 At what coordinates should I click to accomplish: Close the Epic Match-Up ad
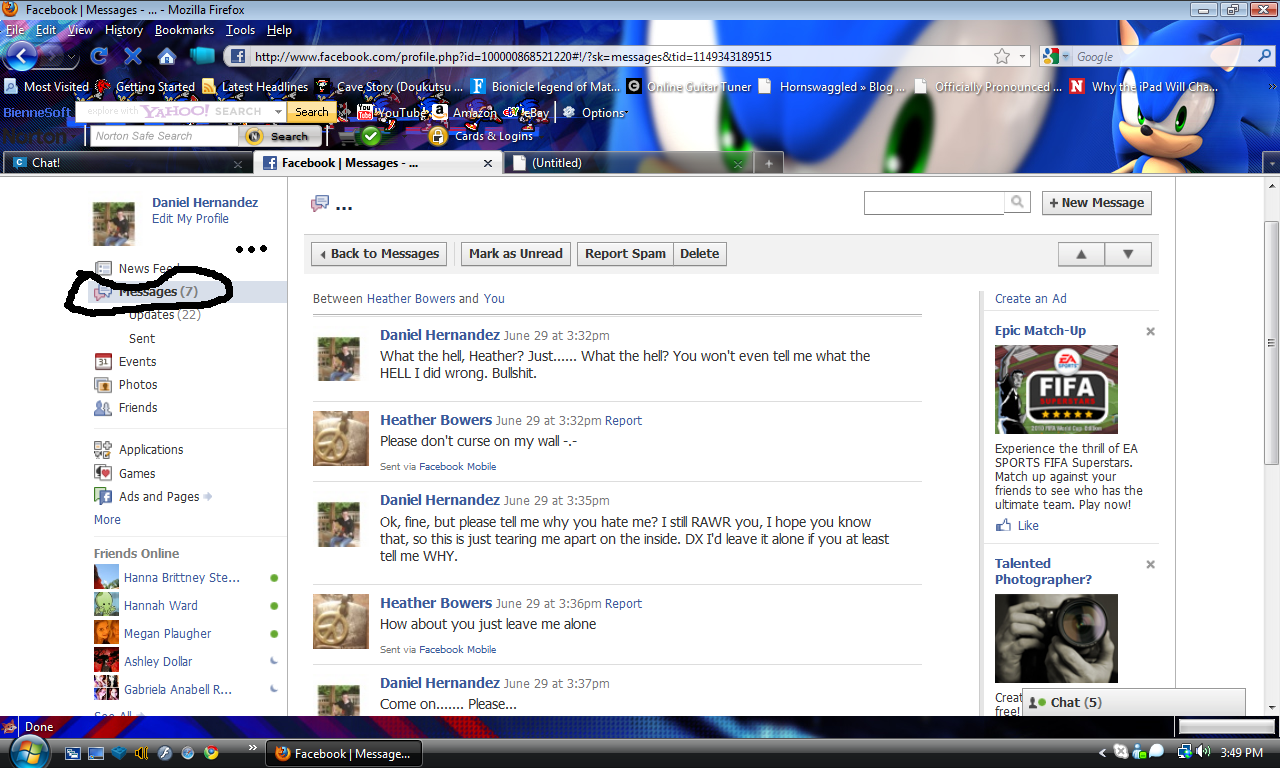pos(1150,331)
